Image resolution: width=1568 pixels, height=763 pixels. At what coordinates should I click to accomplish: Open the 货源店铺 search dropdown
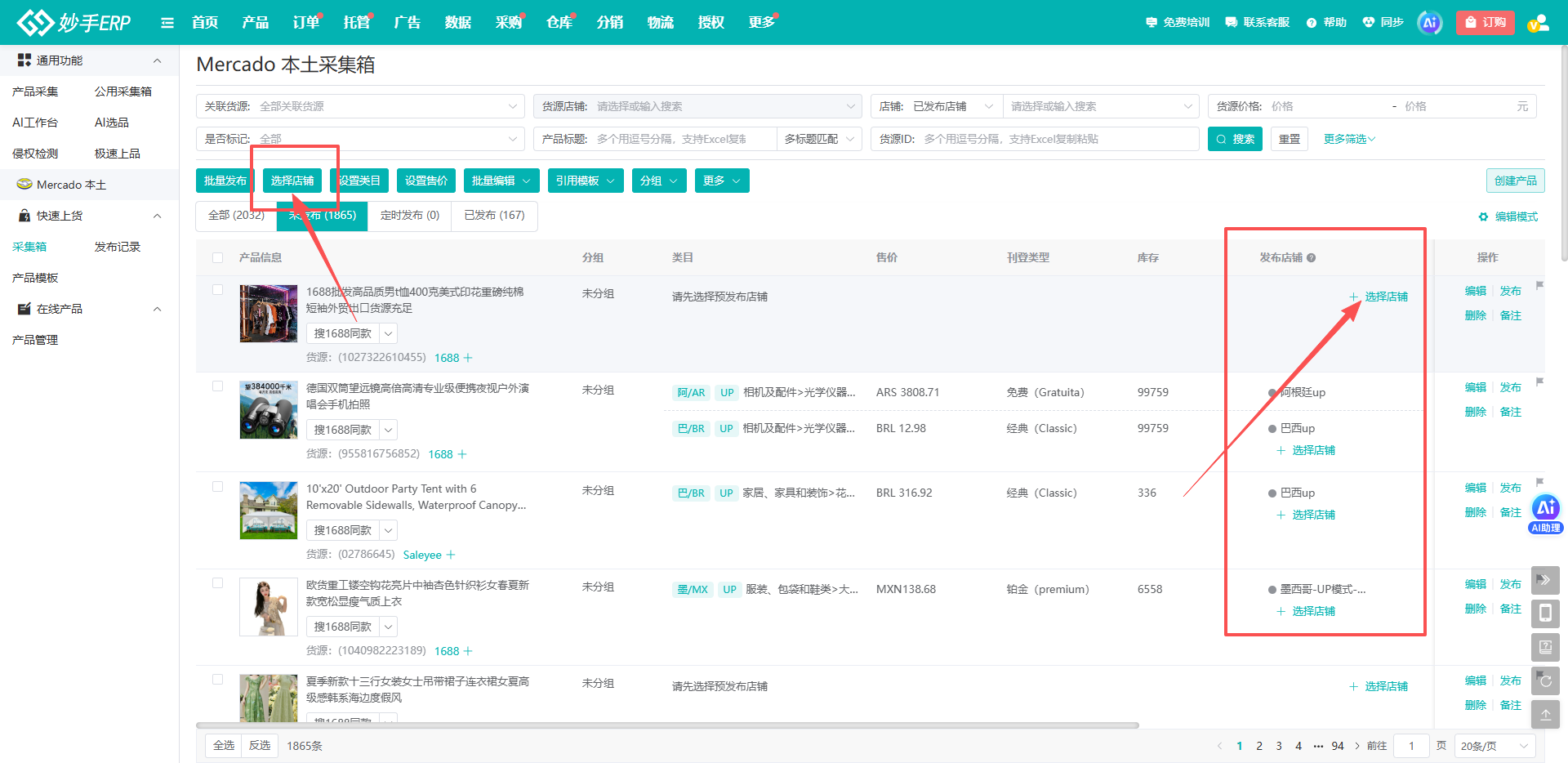(697, 106)
